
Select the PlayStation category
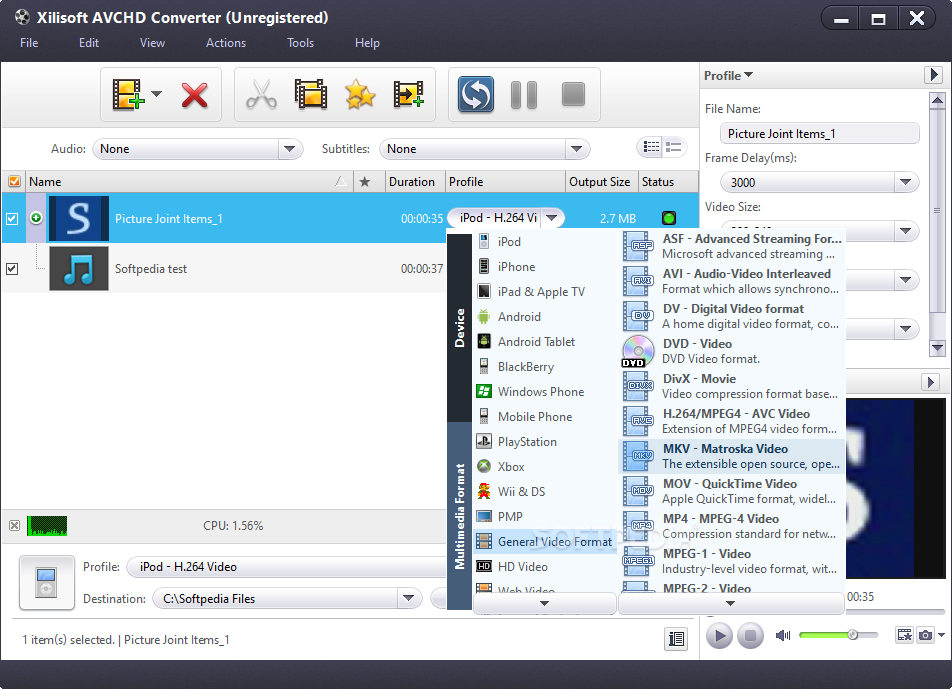pyautogui.click(x=545, y=441)
